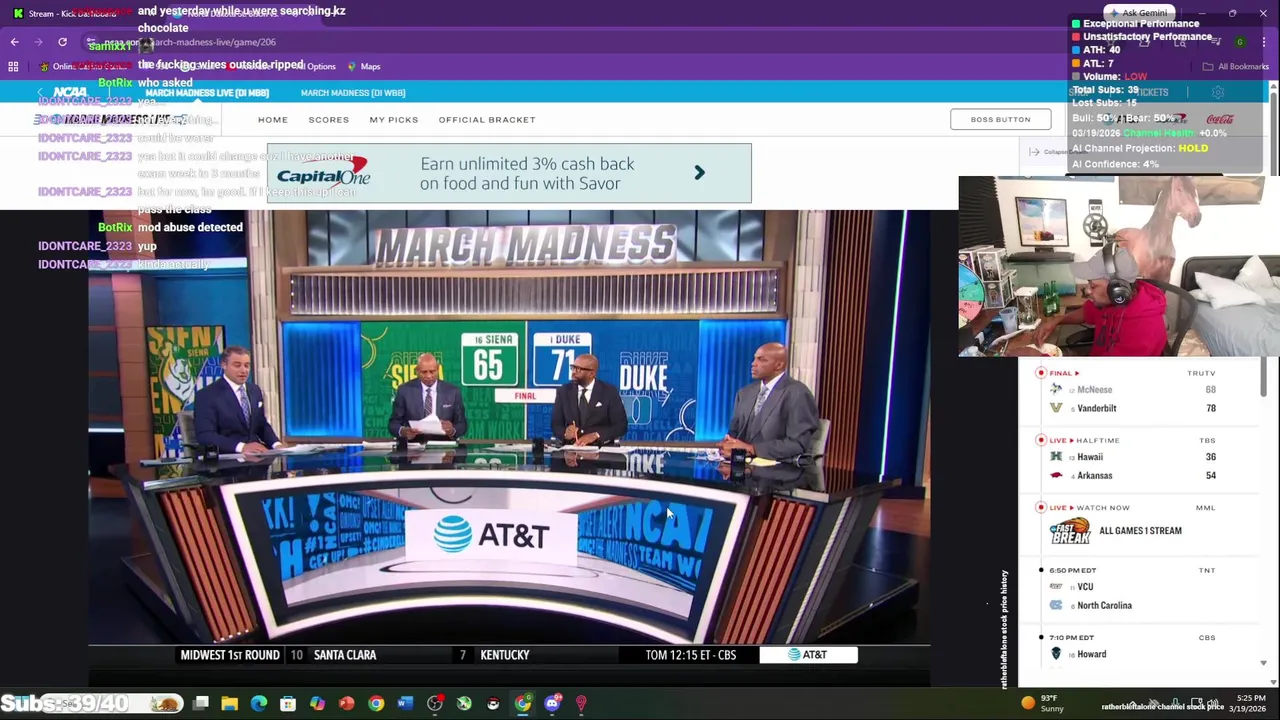This screenshot has height=720, width=1280.
Task: Open the active Chrome window taskbar icon
Action: point(523,704)
